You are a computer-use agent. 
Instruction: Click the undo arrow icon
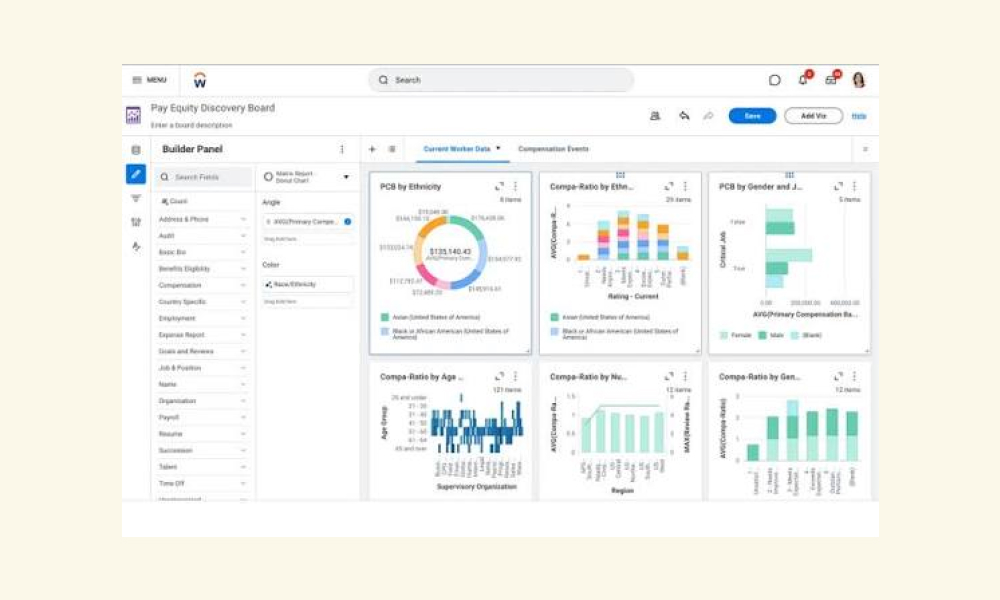684,115
